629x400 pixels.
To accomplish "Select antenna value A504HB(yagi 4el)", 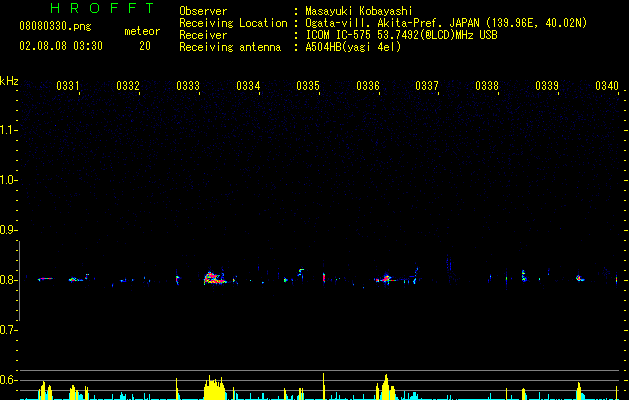I will coord(353,47).
